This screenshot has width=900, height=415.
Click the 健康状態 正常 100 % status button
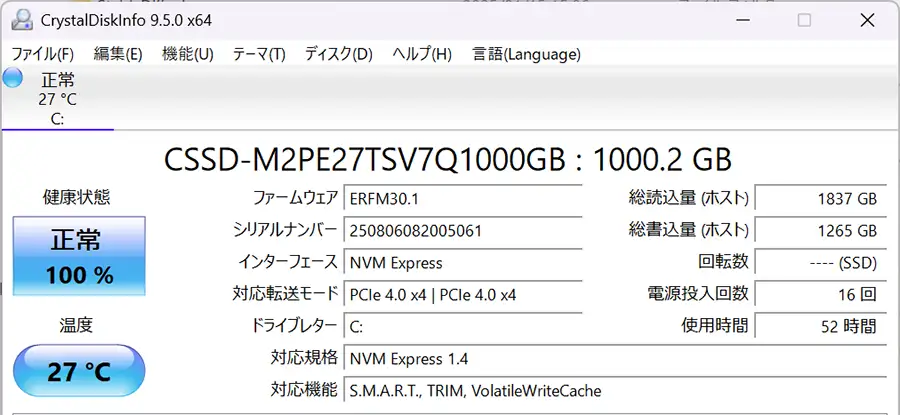pos(79,256)
